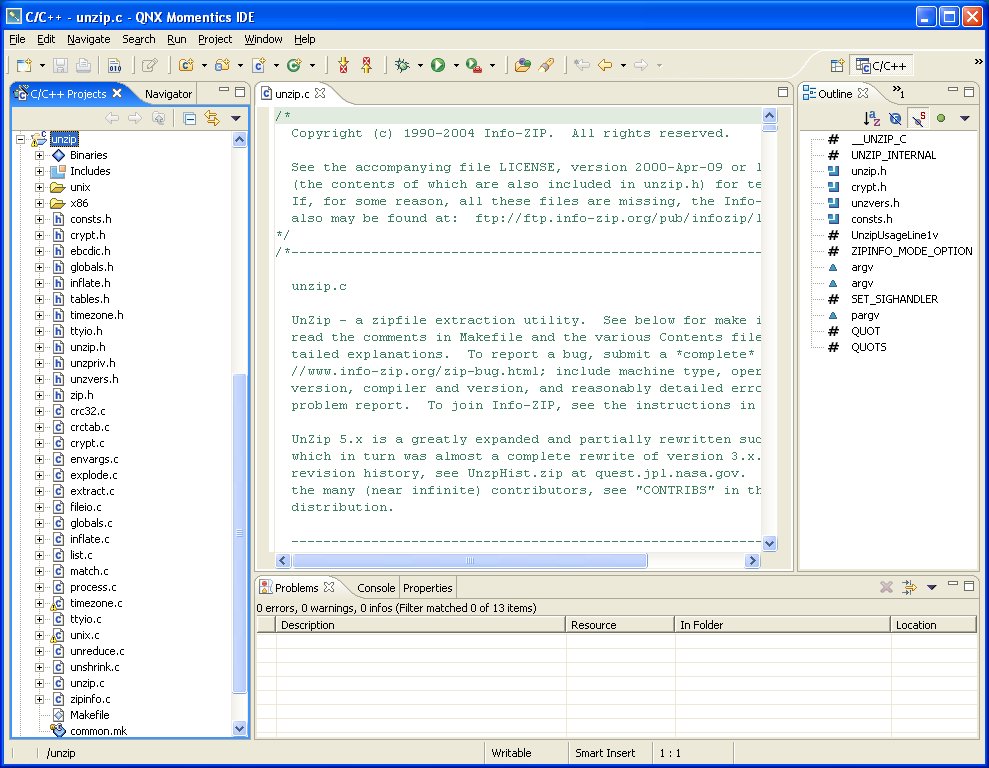Open the Run button dropdown arrow
This screenshot has width=989, height=768.
(456, 66)
